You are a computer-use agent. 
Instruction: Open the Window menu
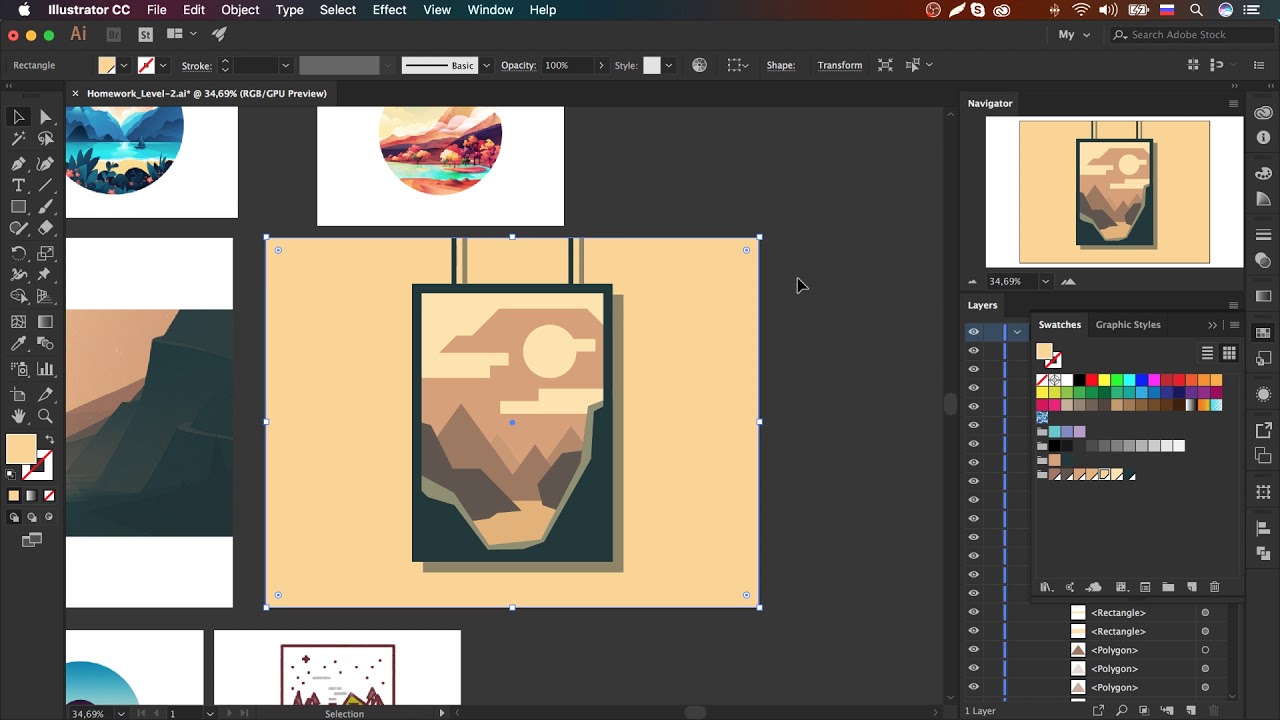click(x=490, y=10)
